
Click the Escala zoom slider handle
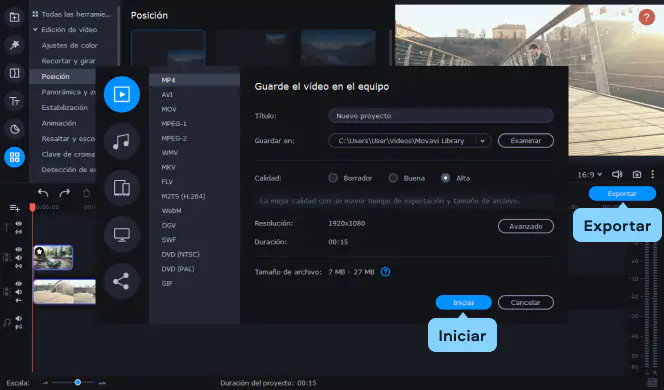77,382
